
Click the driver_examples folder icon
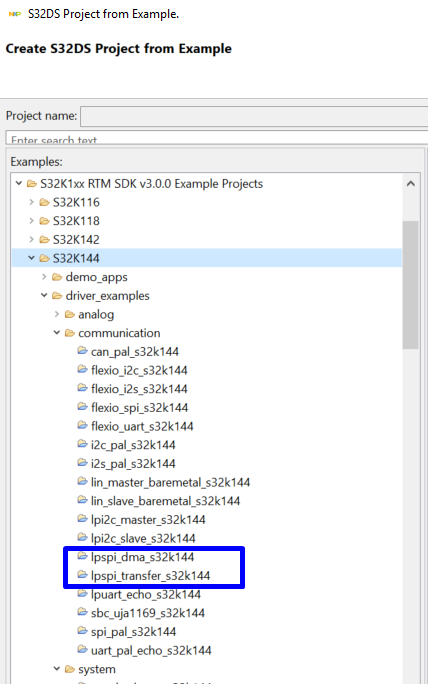pyautogui.click(x=57, y=296)
